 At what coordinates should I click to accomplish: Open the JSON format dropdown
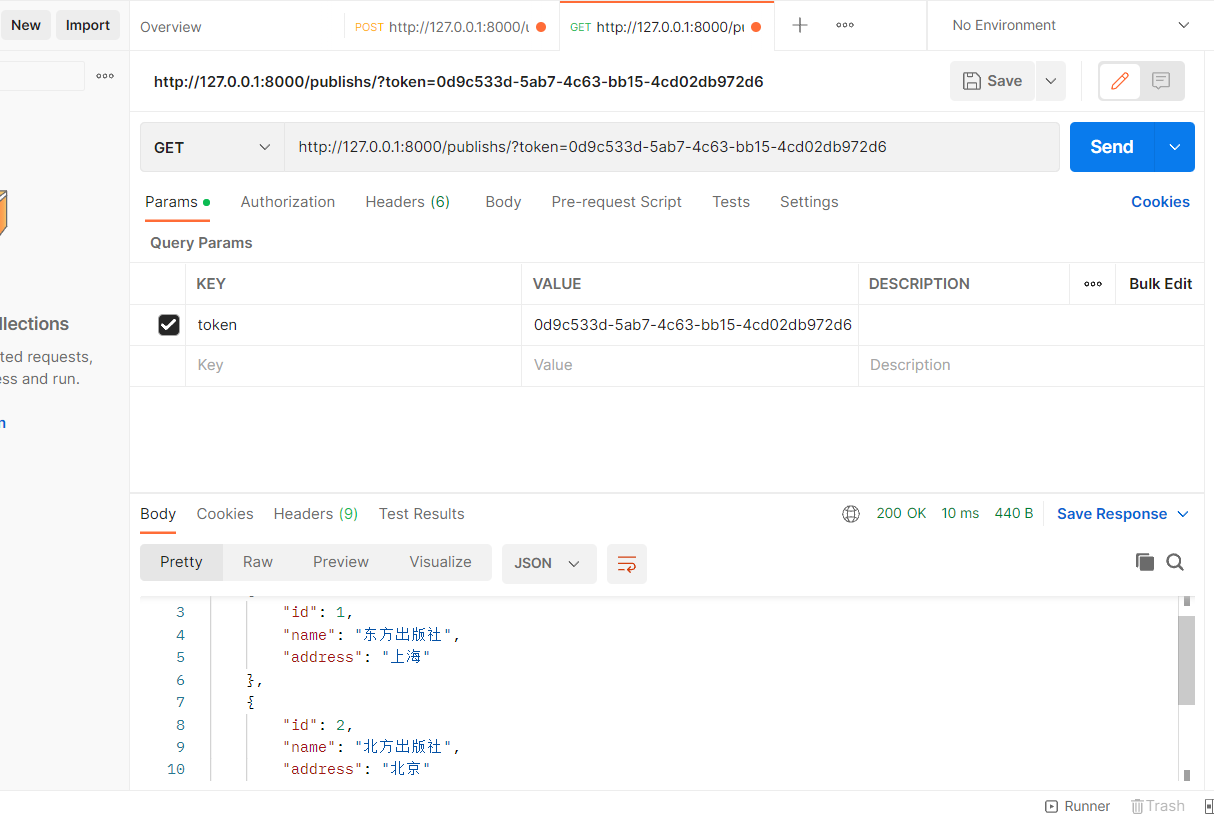548,564
